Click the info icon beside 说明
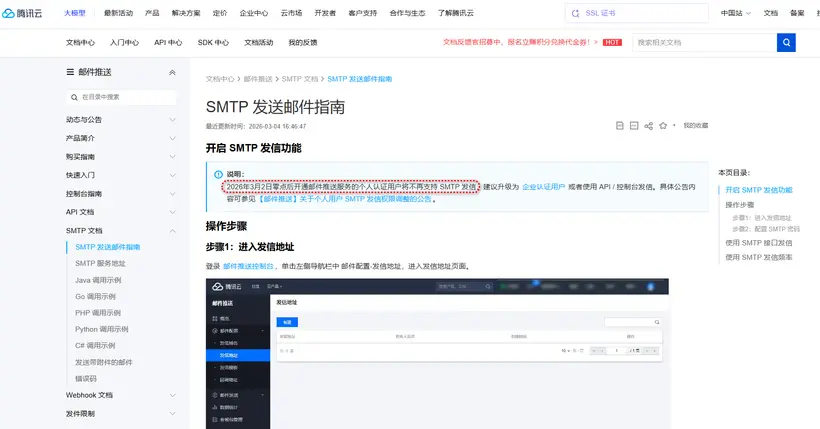 (218, 174)
